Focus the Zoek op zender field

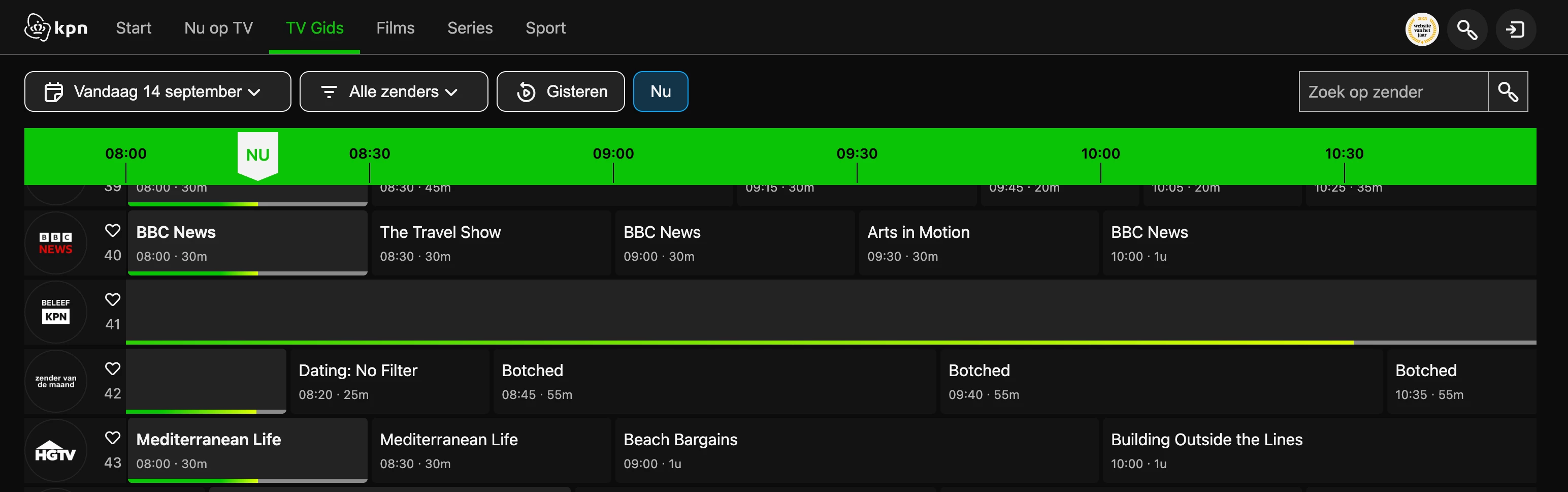[x=1393, y=92]
